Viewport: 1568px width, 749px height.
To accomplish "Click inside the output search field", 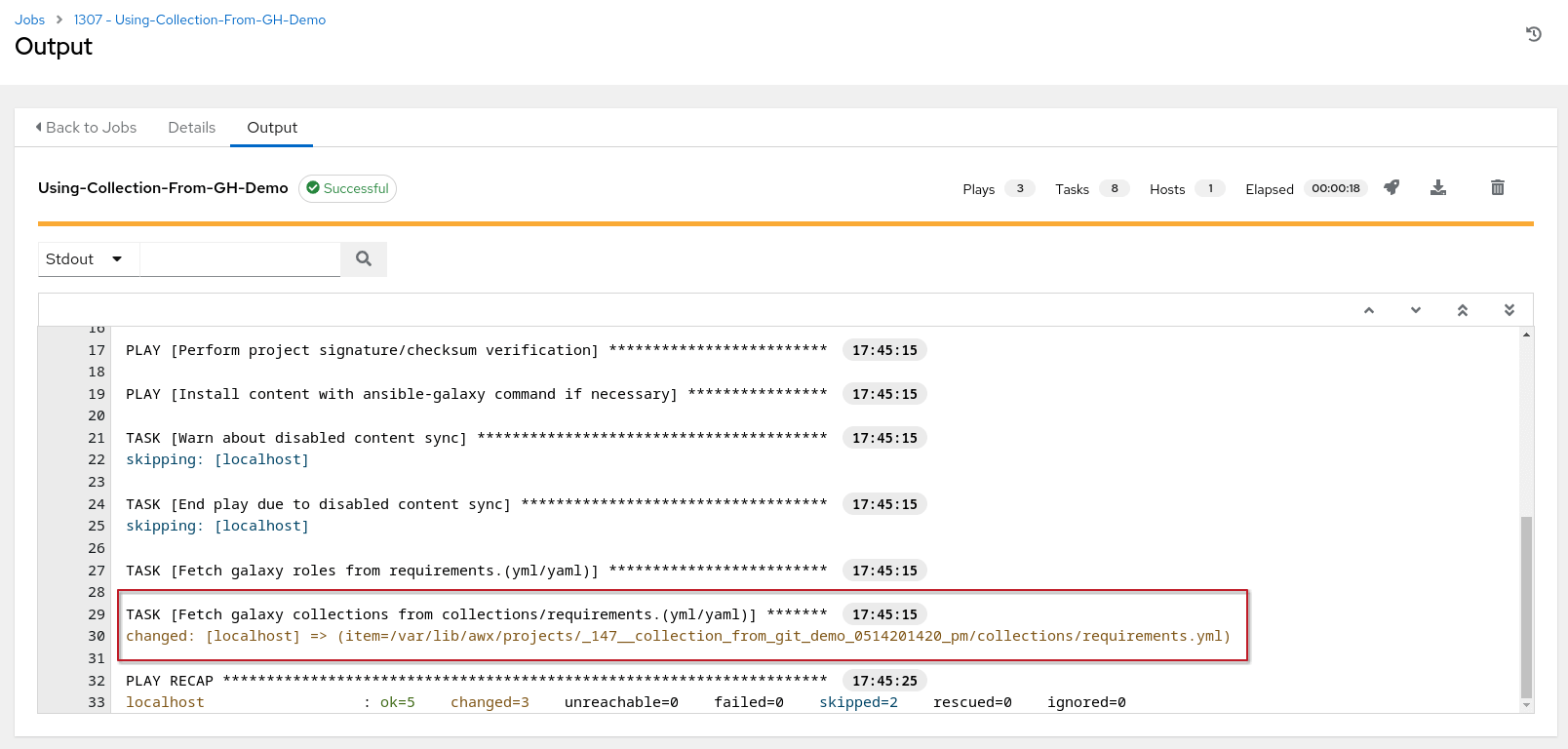I will (x=240, y=259).
